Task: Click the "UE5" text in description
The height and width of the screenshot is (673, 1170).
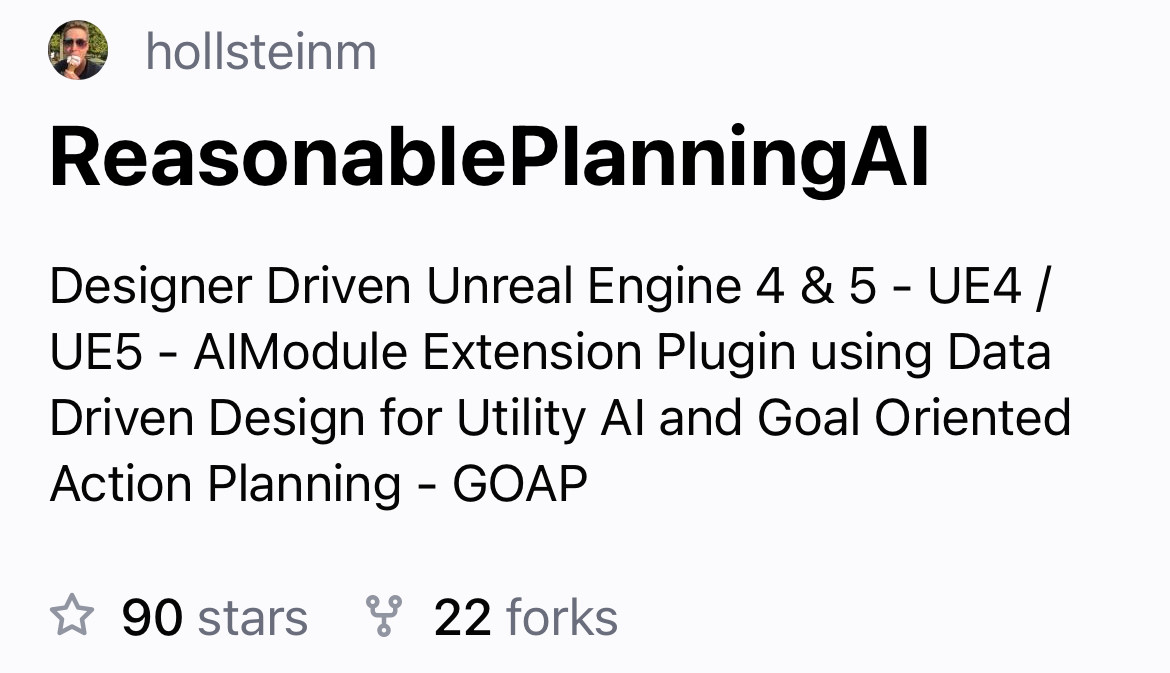Action: (x=96, y=351)
